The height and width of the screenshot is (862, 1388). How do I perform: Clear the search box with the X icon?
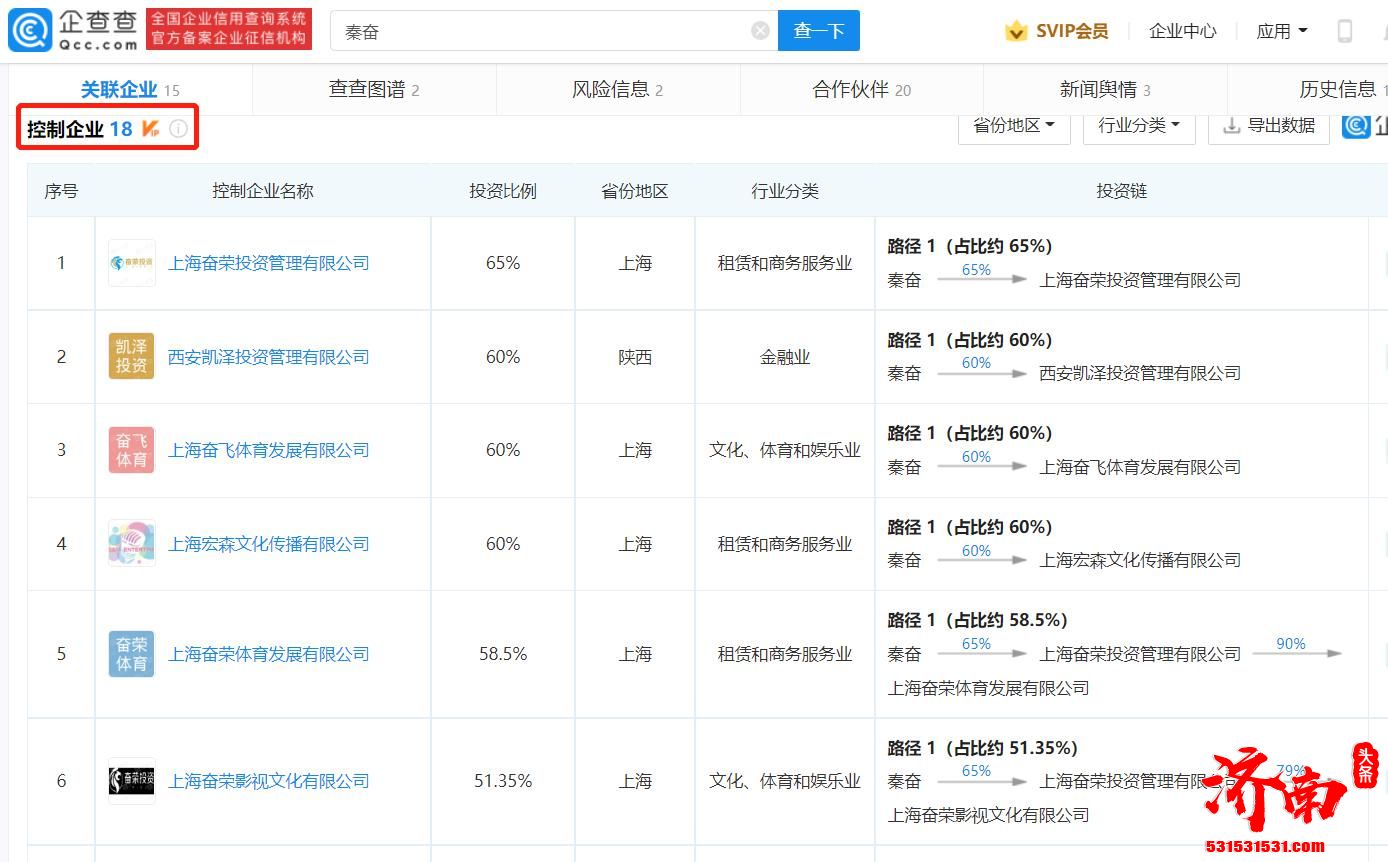point(760,31)
